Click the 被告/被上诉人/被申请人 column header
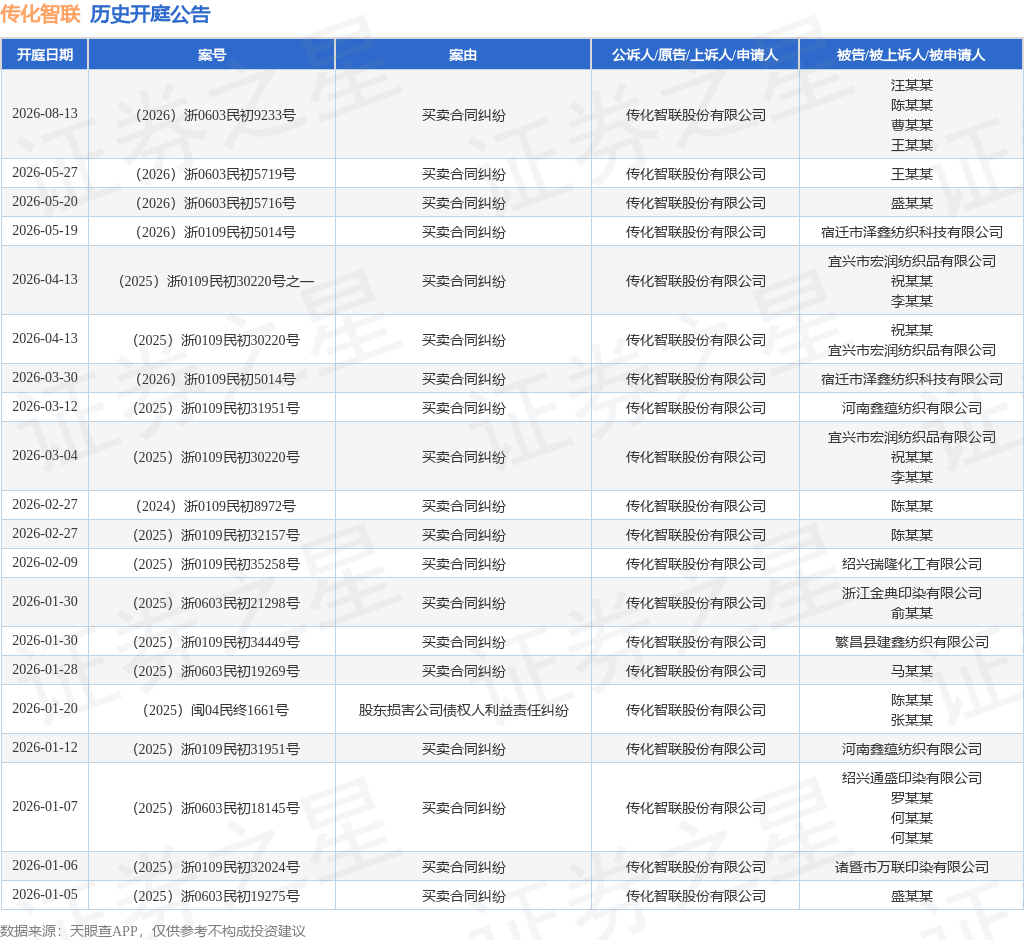 click(x=911, y=55)
